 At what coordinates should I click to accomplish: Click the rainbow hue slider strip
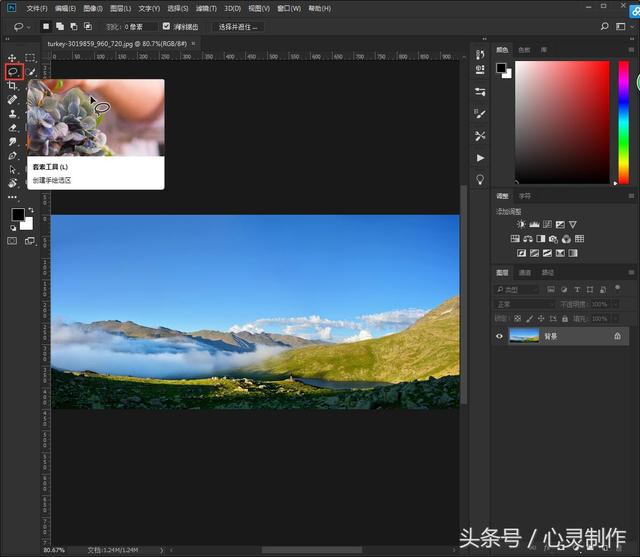pyautogui.click(x=623, y=122)
